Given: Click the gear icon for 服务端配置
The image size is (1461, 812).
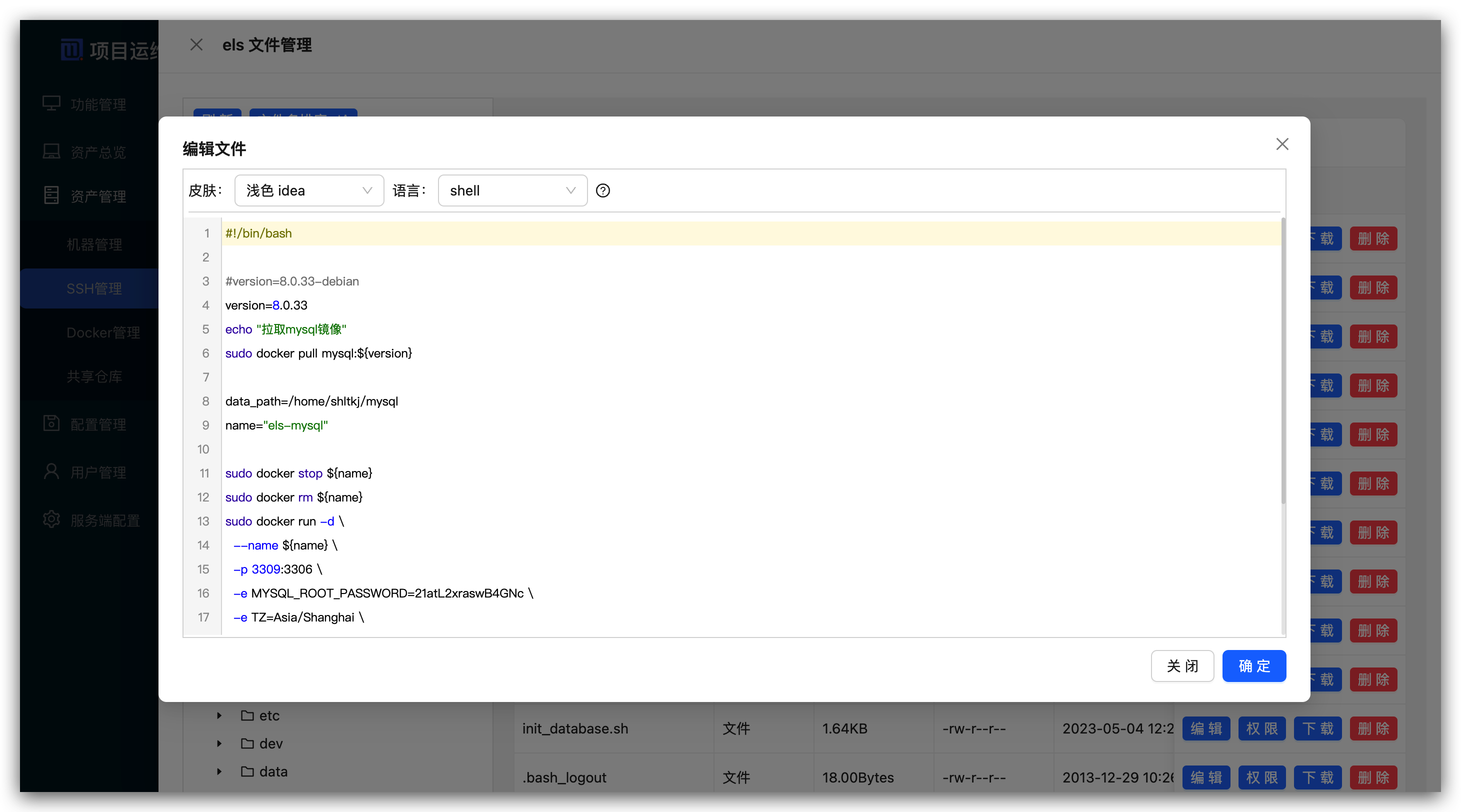Looking at the screenshot, I should (51, 519).
